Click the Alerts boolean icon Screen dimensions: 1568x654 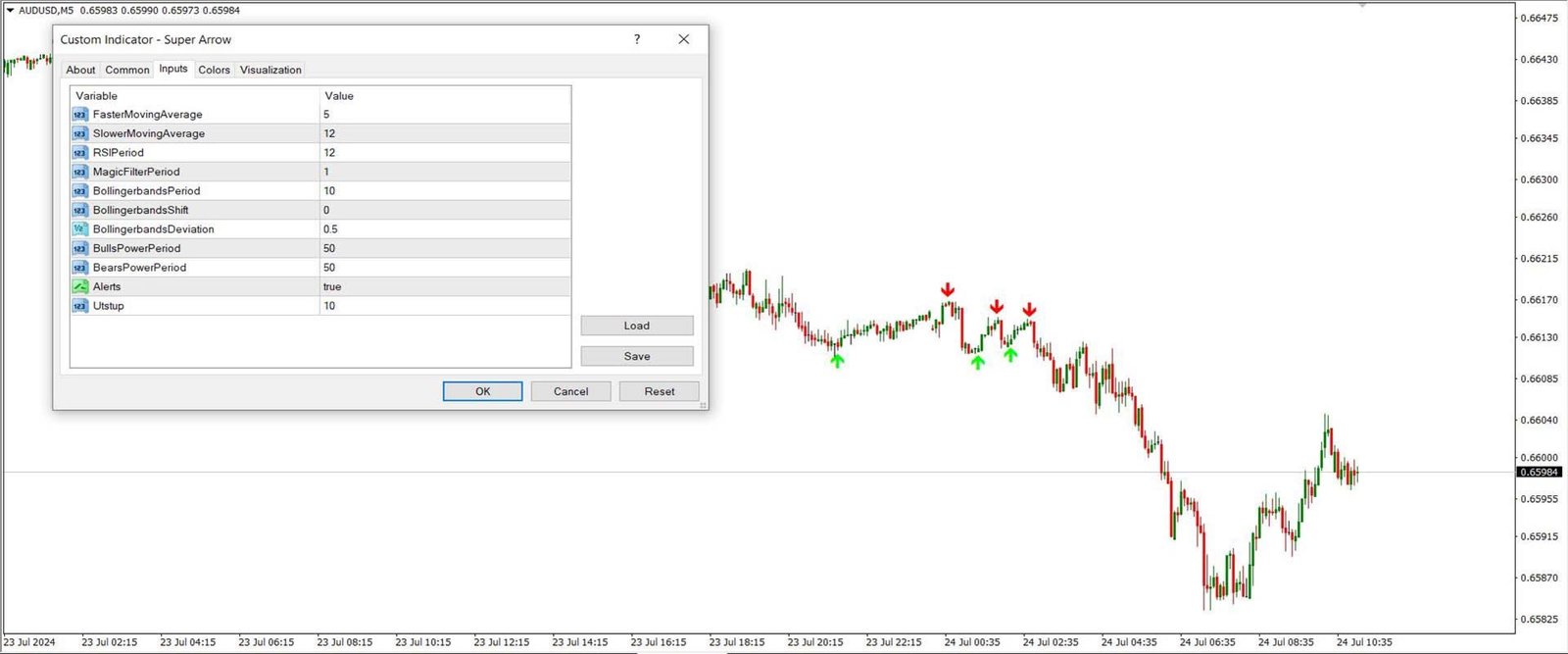(79, 286)
